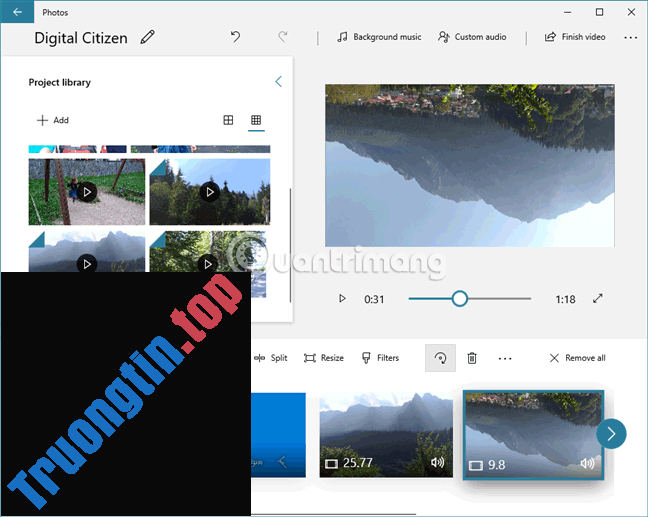Viewport: 648px width, 517px height.
Task: Apply Filters to the selected clip
Action: 380,358
